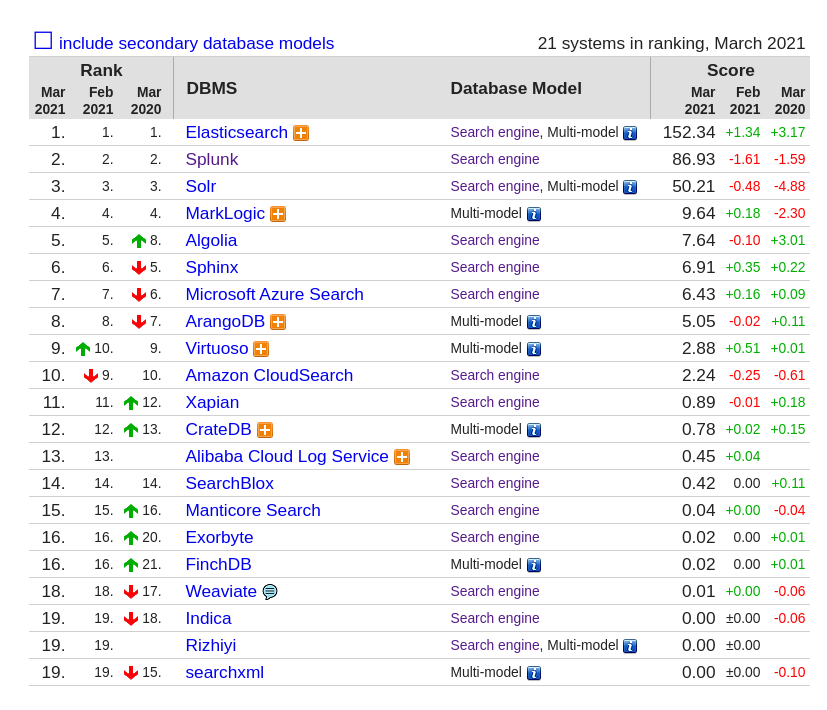This screenshot has height=710, width=827.
Task: Open the Solr DBMS link
Action: tap(200, 186)
